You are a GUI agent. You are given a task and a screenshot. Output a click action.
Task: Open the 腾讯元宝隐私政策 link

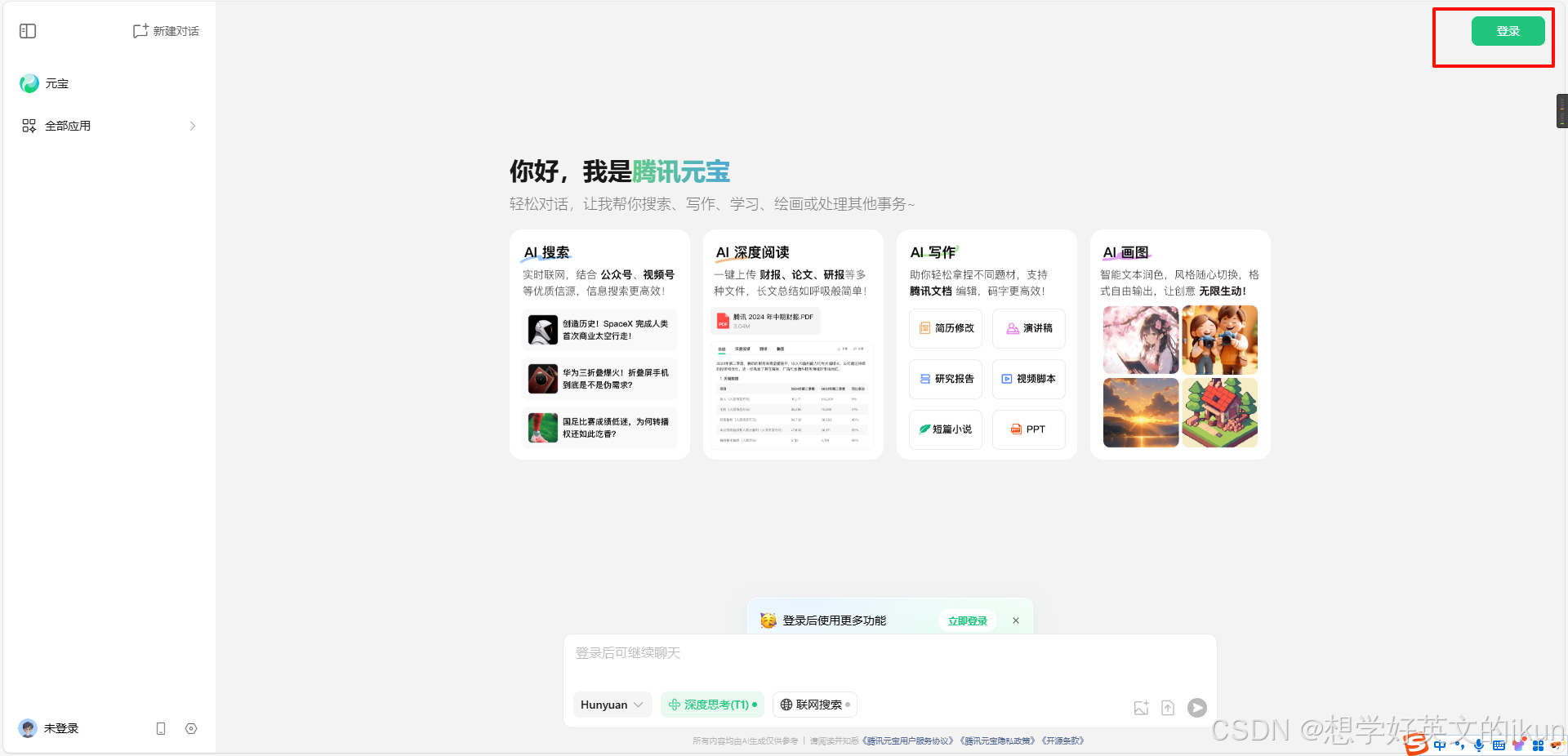(998, 741)
